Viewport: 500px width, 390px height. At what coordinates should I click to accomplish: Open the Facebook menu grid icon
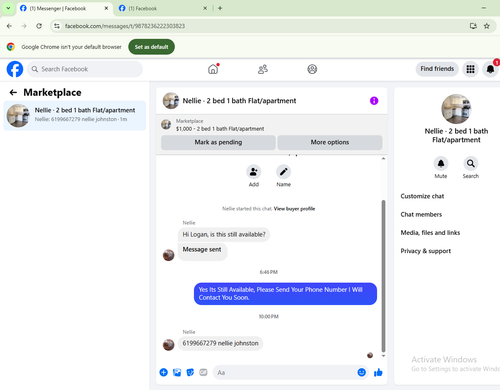[x=470, y=69]
